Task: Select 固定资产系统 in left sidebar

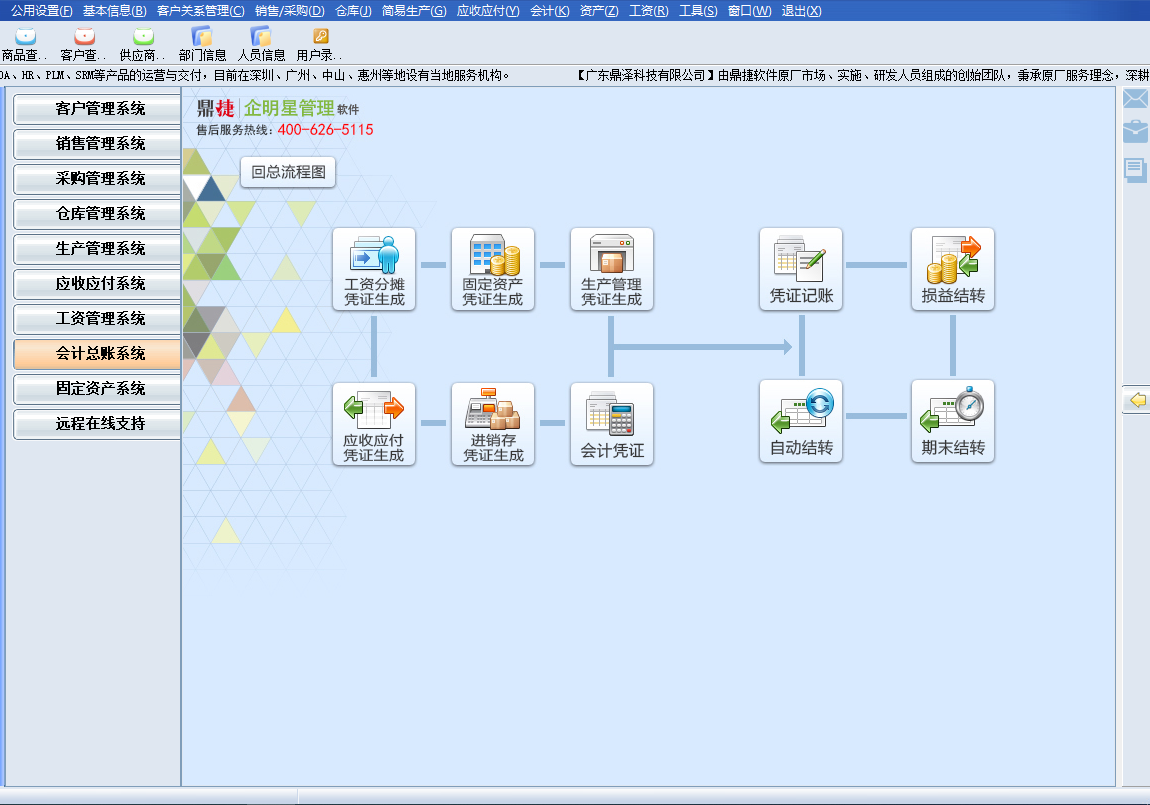Action: point(99,389)
